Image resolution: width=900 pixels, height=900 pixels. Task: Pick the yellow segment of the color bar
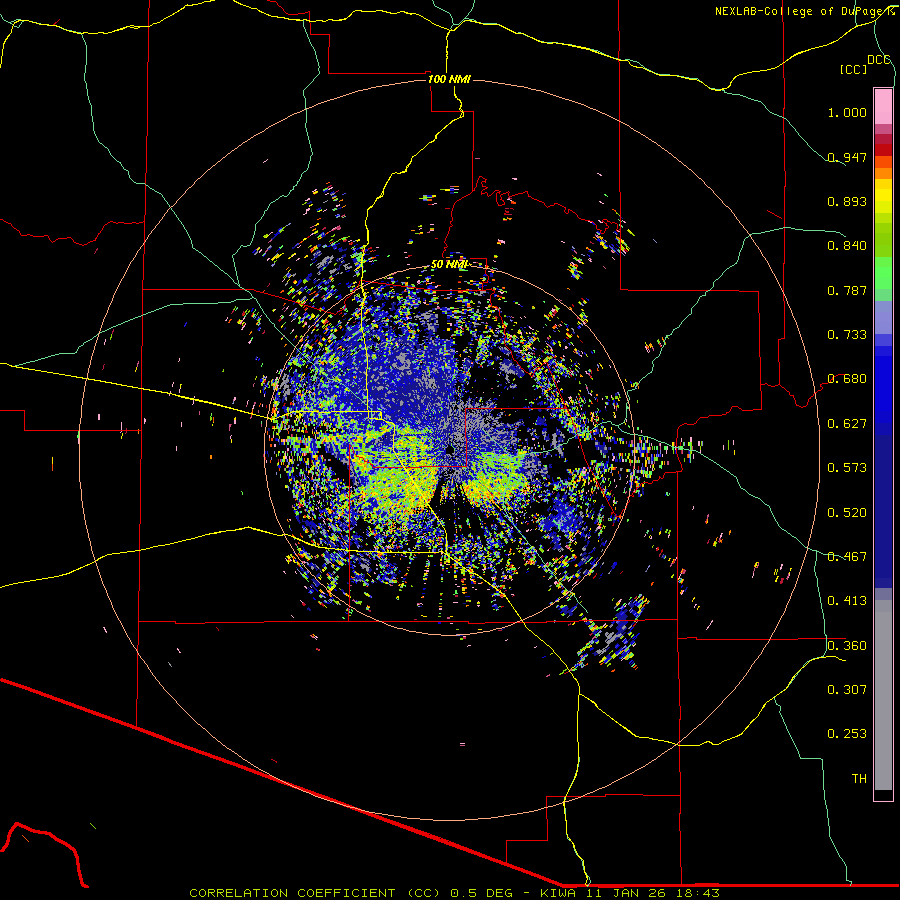(x=883, y=197)
